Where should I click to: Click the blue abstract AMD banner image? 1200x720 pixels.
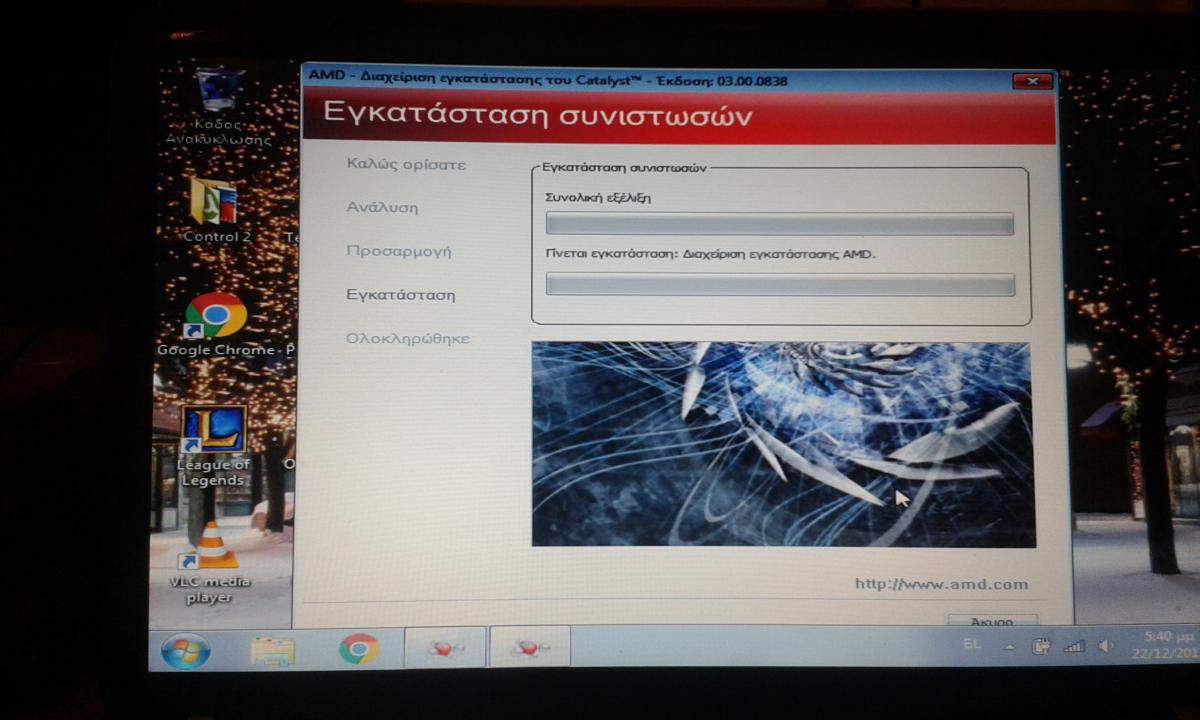click(783, 444)
